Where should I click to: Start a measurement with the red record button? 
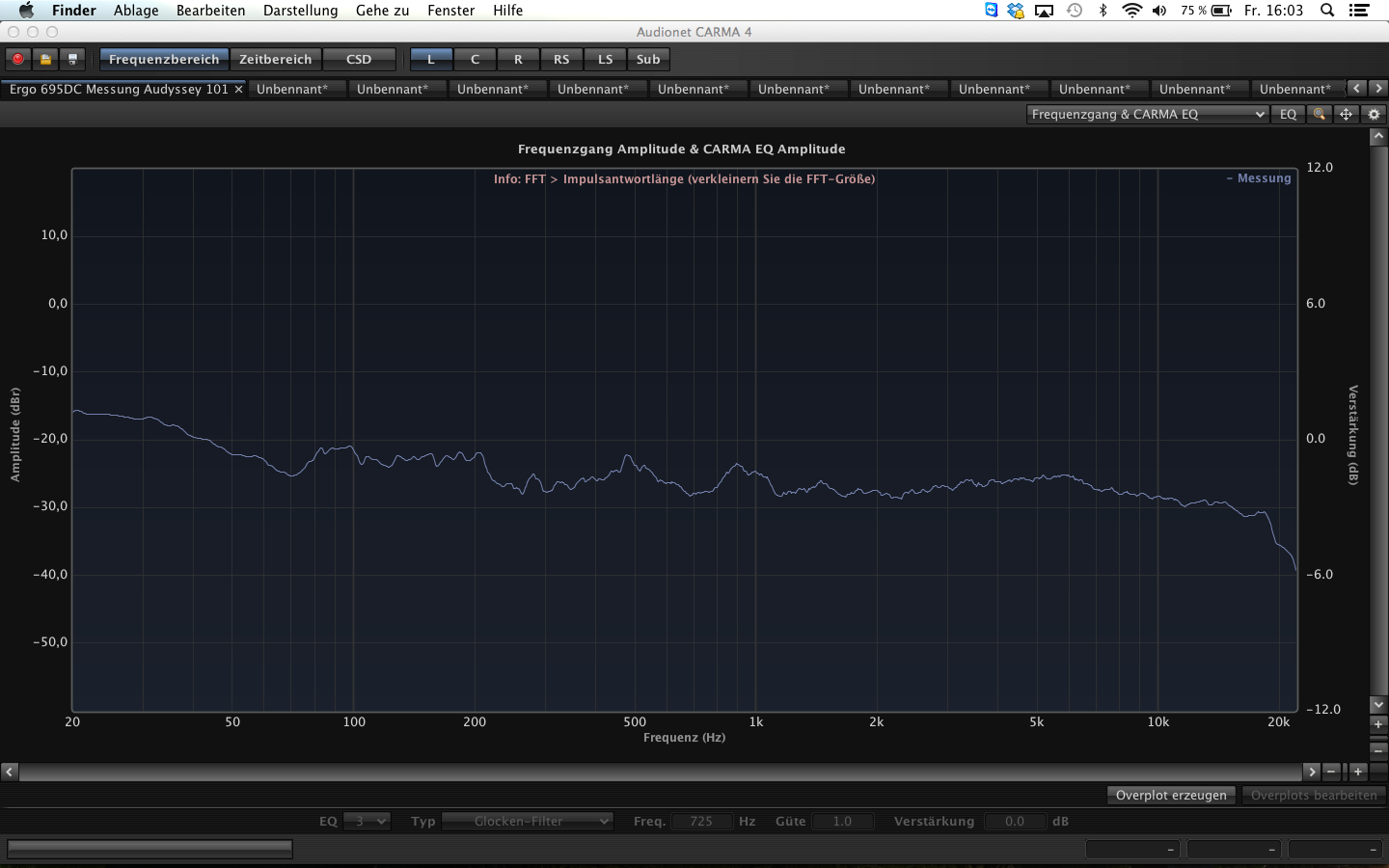pos(18,59)
